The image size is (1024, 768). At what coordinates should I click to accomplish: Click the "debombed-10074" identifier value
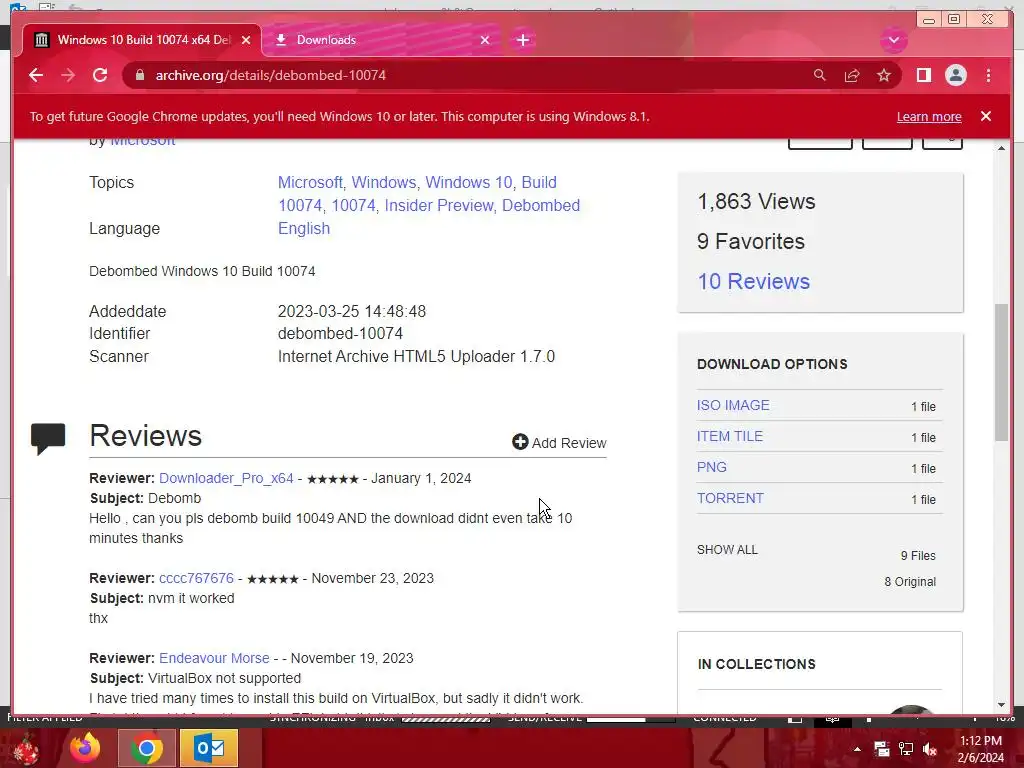340,333
